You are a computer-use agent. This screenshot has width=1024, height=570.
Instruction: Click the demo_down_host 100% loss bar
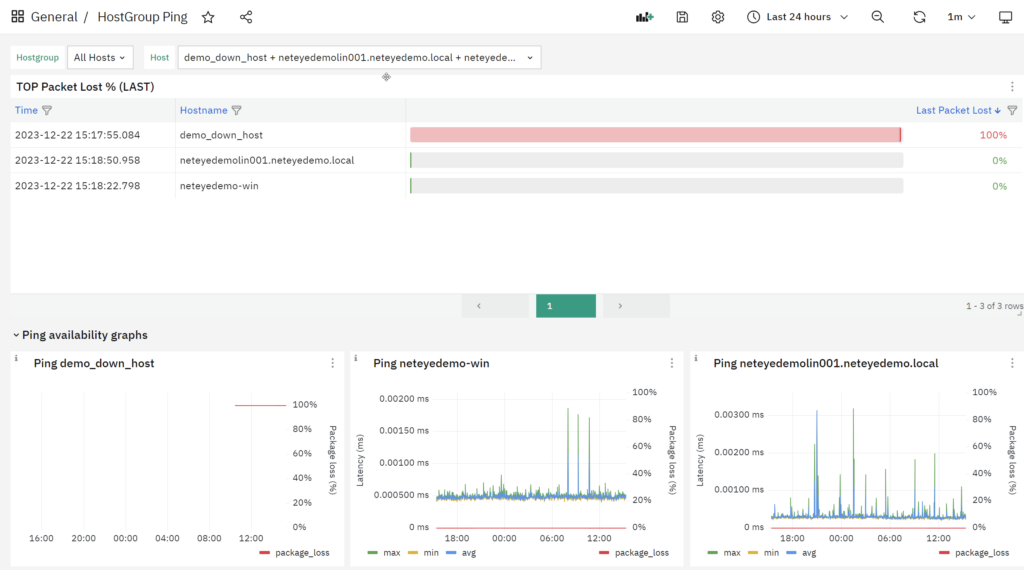656,135
